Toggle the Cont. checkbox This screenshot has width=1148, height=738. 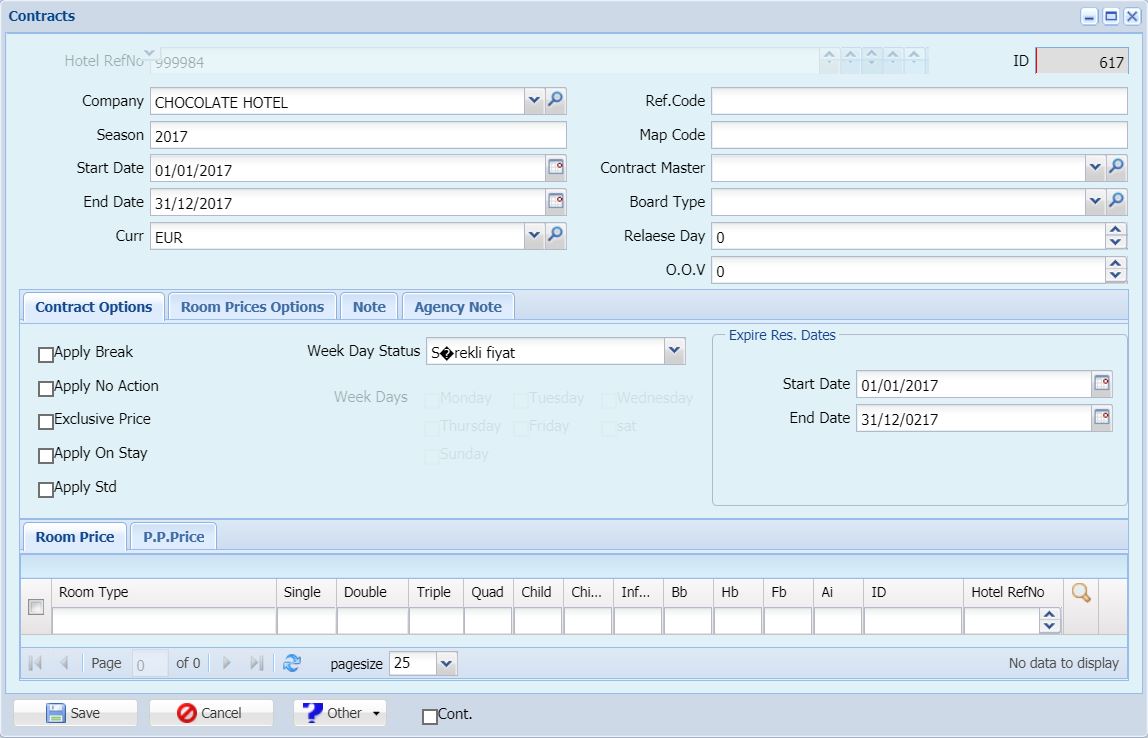[430, 716]
